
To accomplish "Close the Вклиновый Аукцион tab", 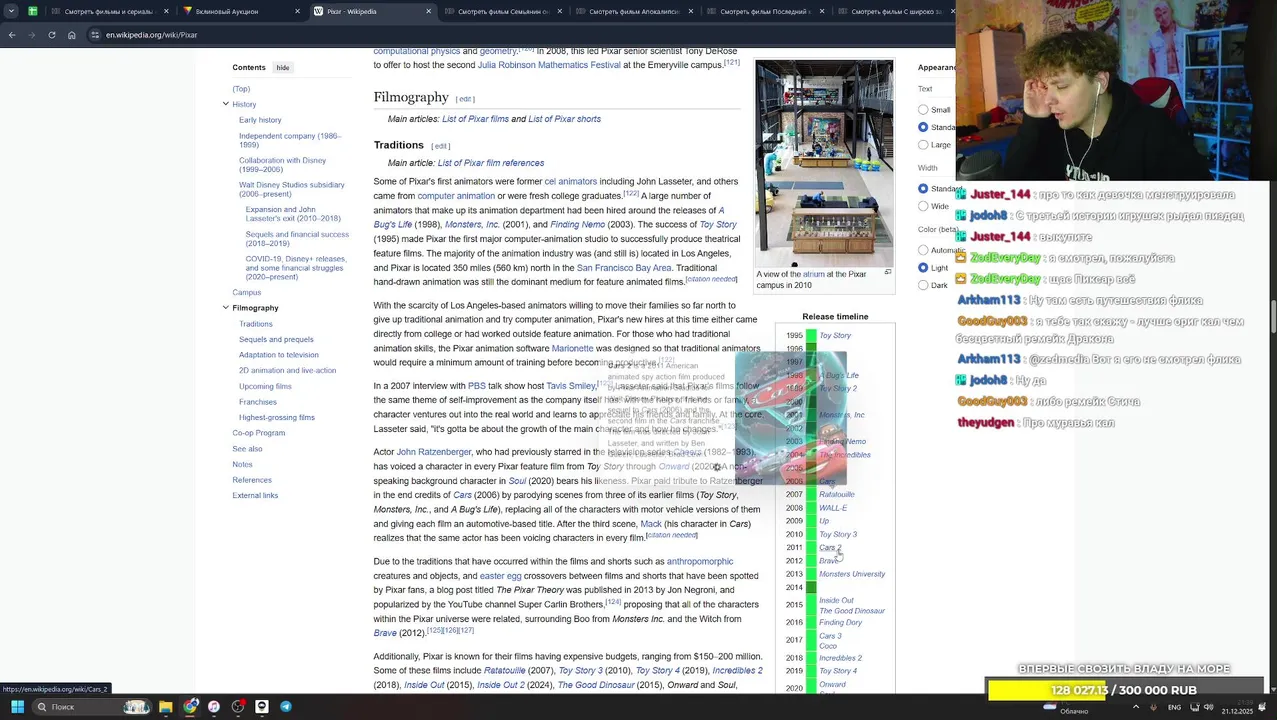I will [x=297, y=12].
